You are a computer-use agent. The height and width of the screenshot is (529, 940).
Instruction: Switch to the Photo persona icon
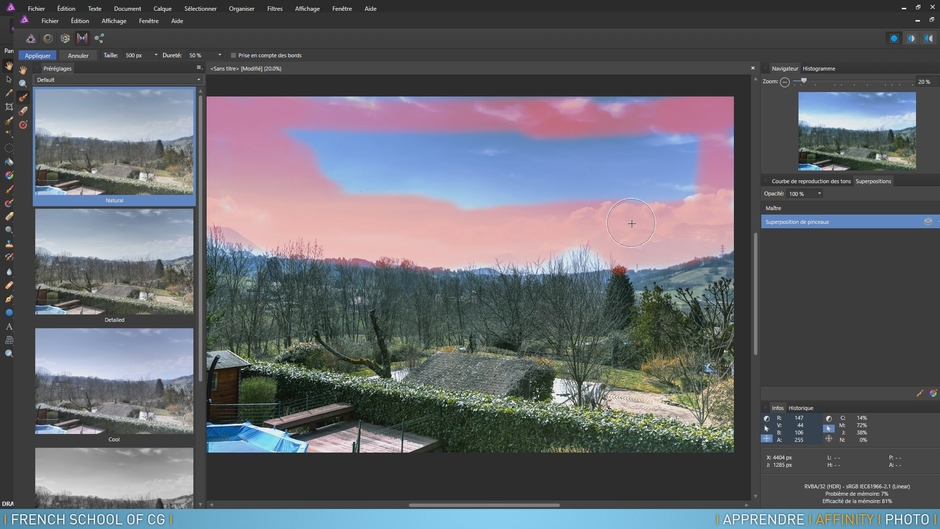tap(31, 38)
